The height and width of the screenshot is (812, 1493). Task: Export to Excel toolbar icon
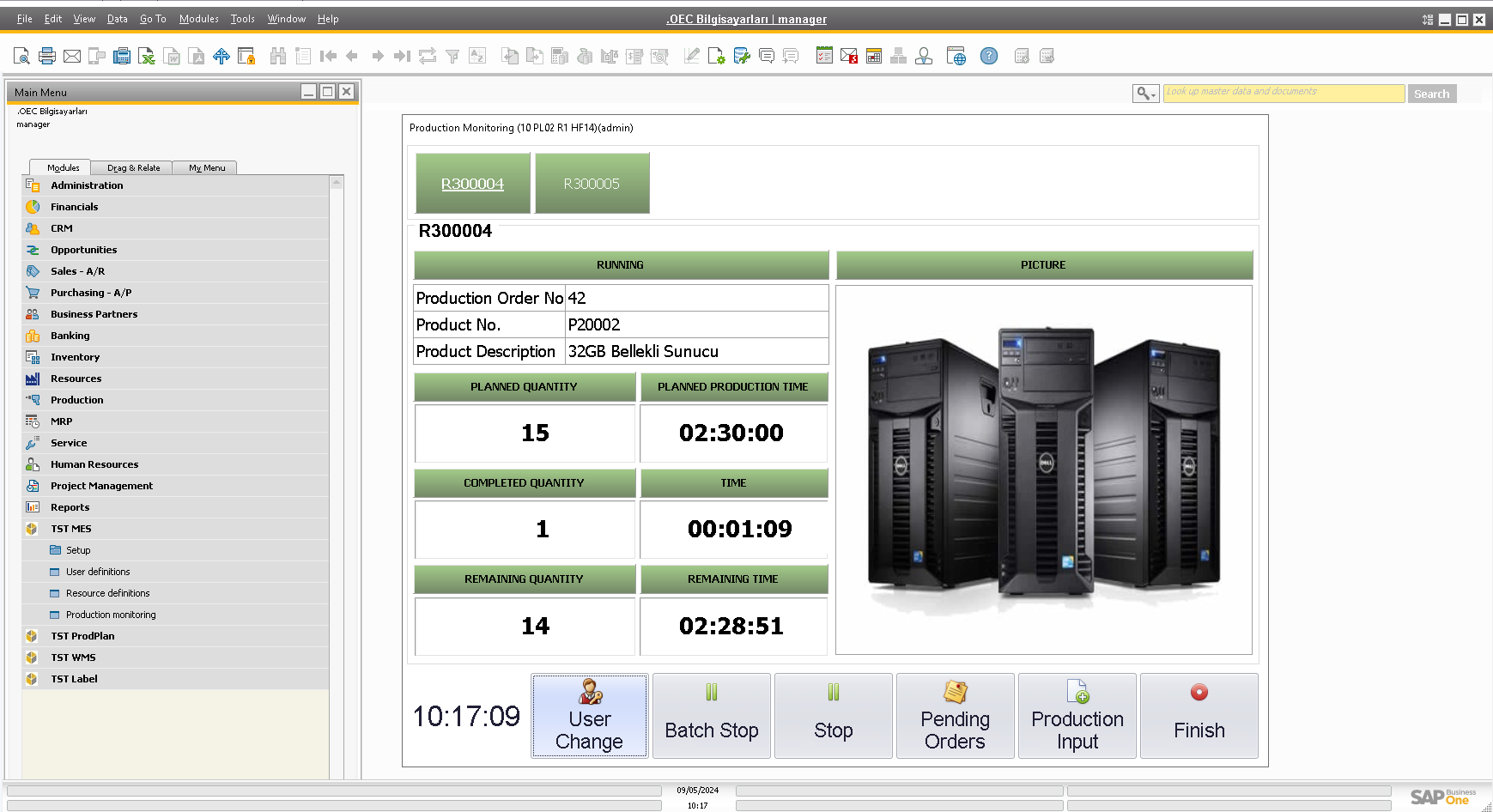(x=147, y=57)
